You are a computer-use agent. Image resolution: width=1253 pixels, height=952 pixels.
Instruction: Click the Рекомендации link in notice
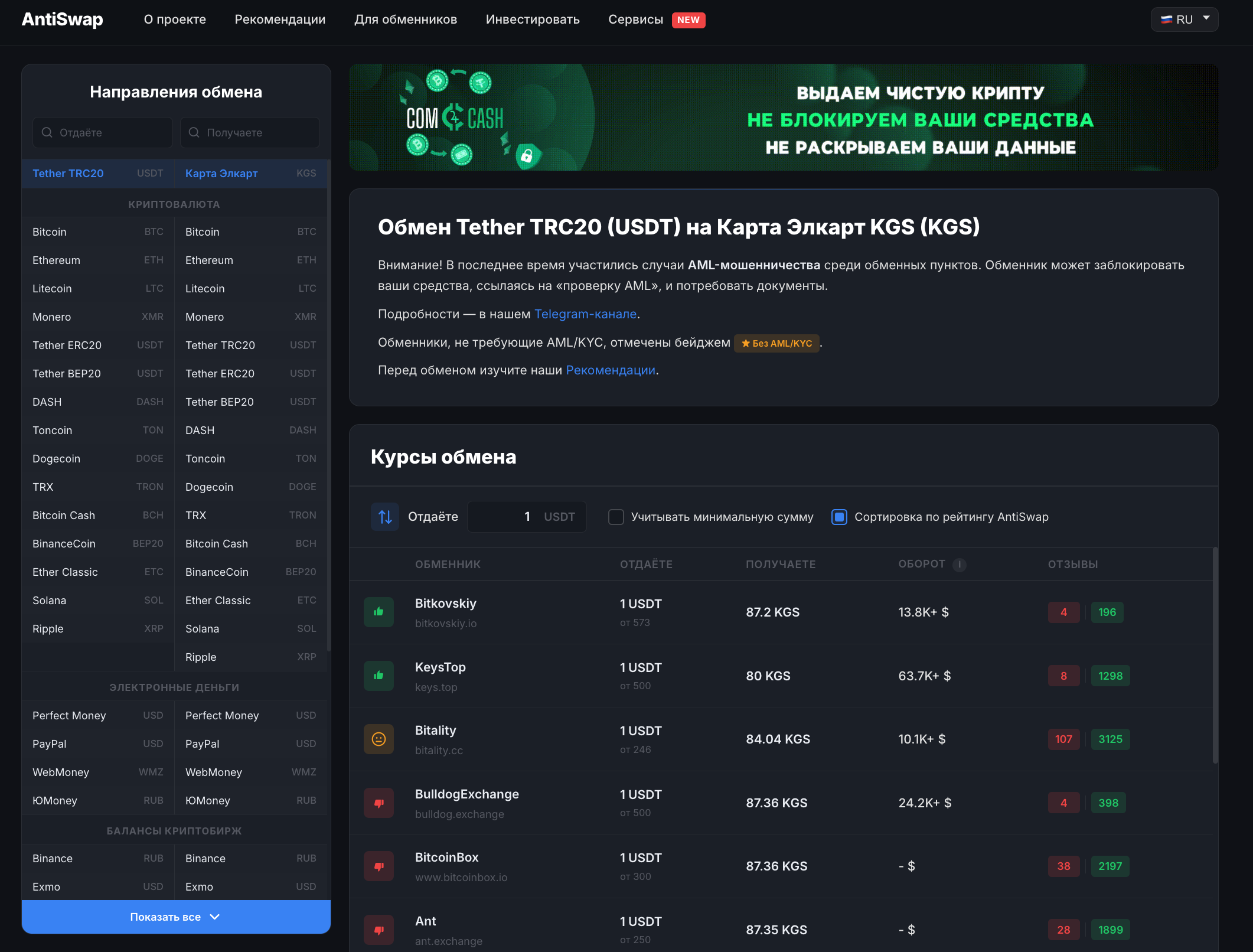611,370
